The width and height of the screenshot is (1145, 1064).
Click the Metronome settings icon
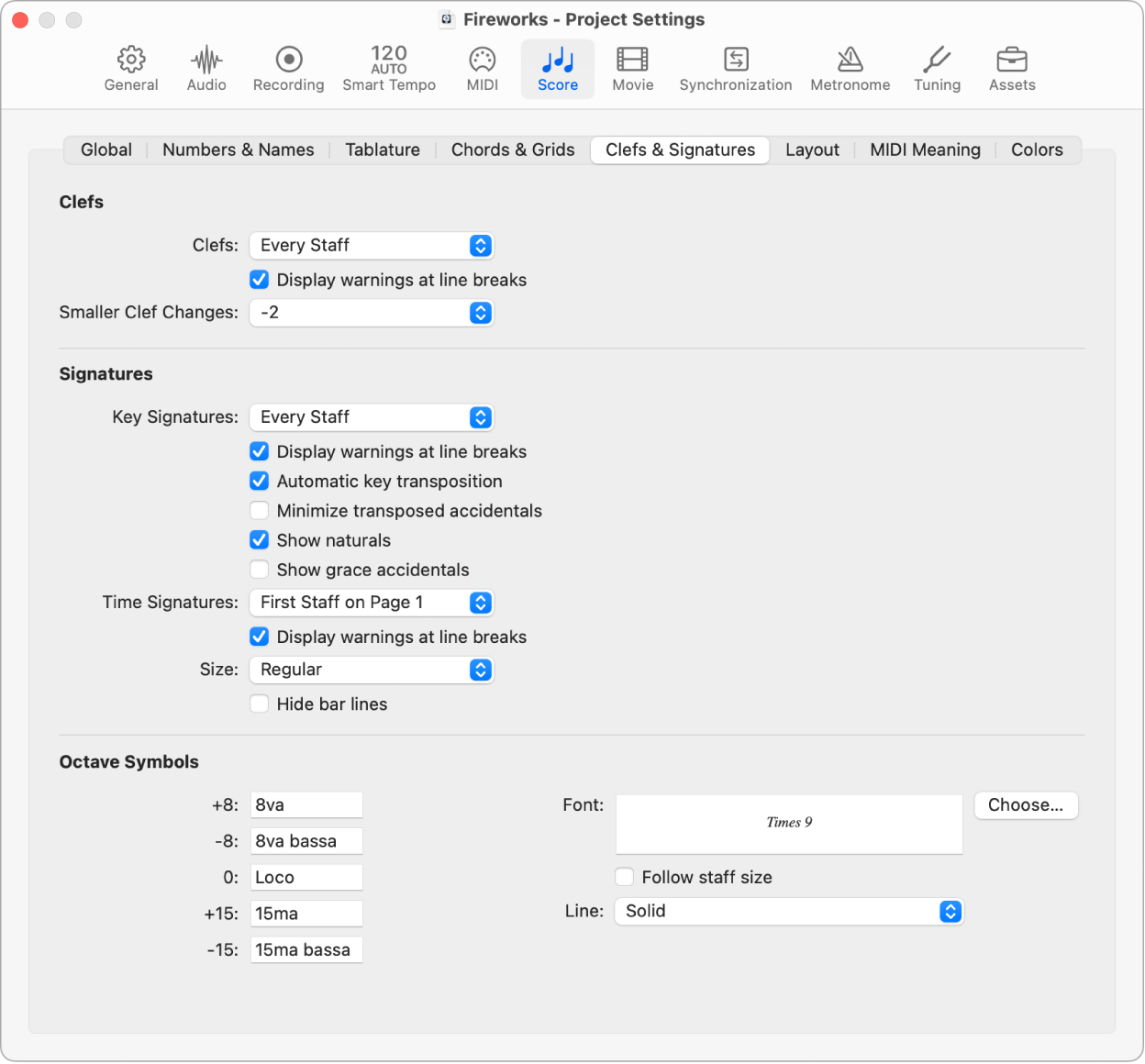coord(849,69)
